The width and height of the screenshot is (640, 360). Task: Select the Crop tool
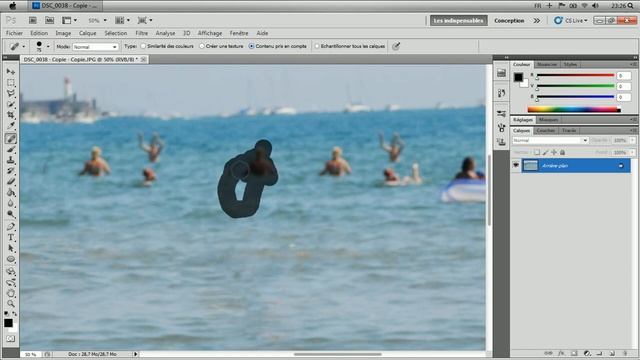11,116
